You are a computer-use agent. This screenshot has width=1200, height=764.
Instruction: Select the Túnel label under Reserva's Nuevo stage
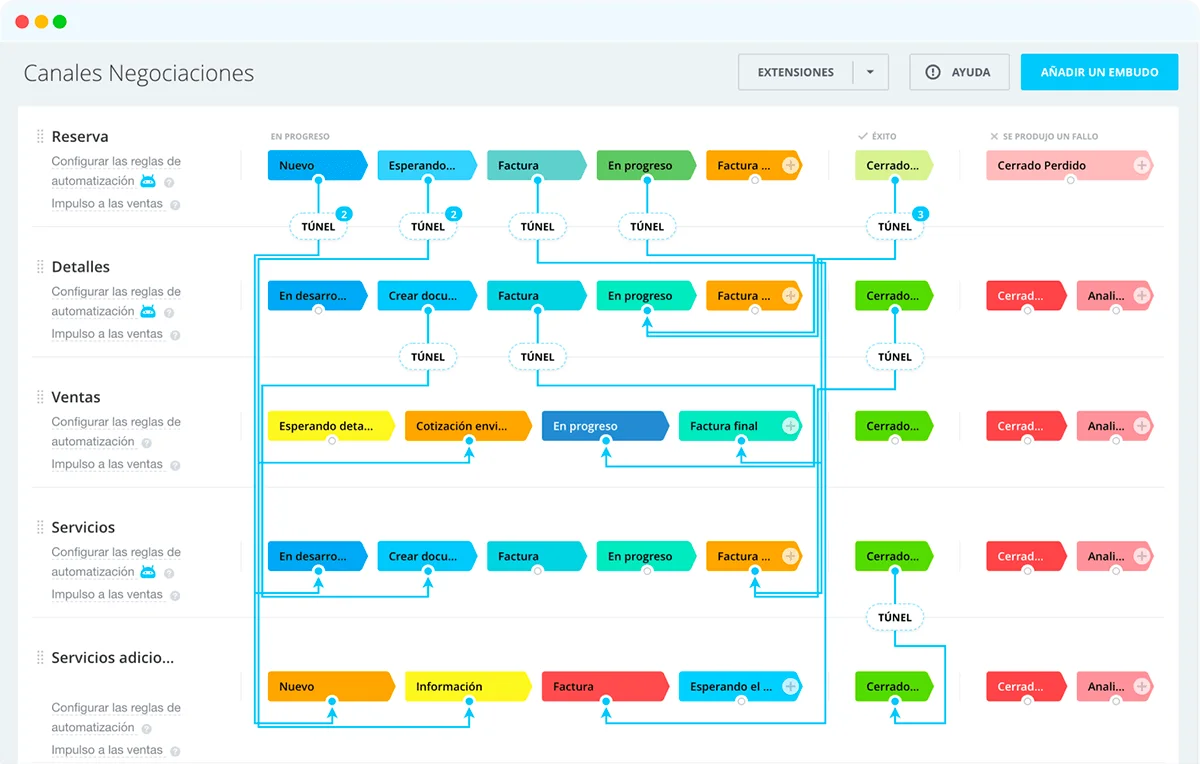click(318, 227)
